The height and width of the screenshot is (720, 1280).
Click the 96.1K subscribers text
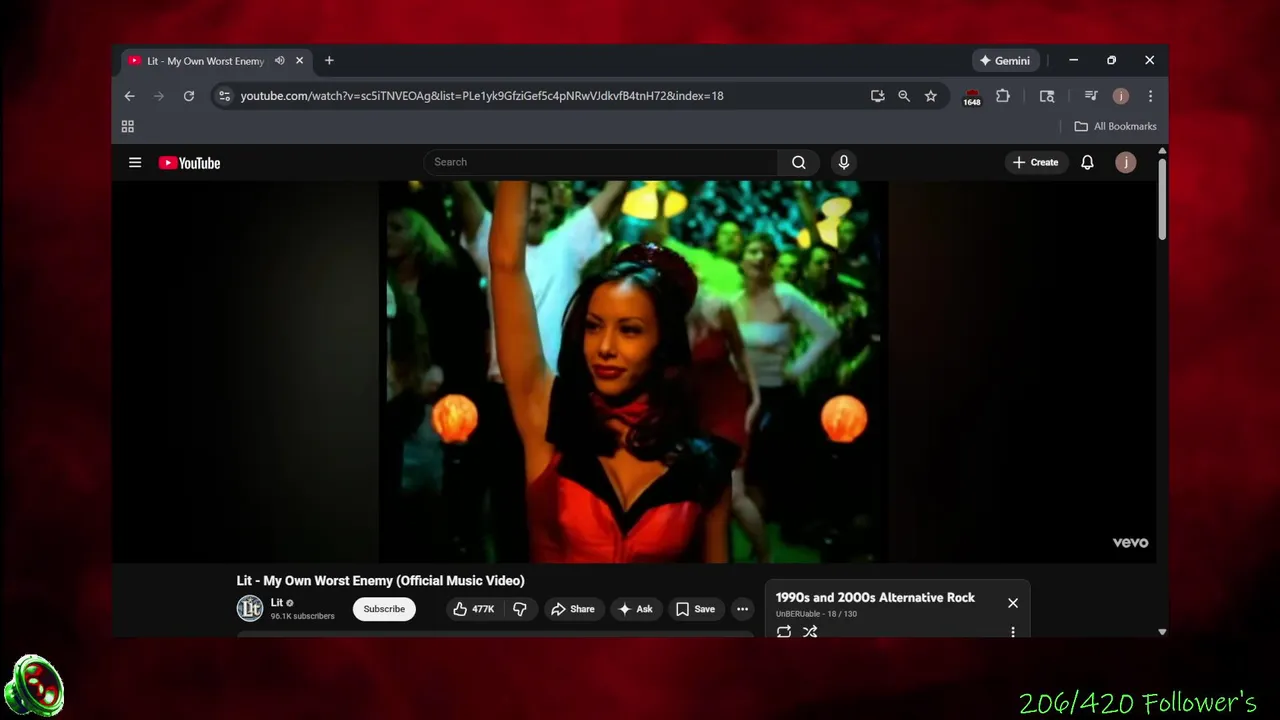point(302,616)
